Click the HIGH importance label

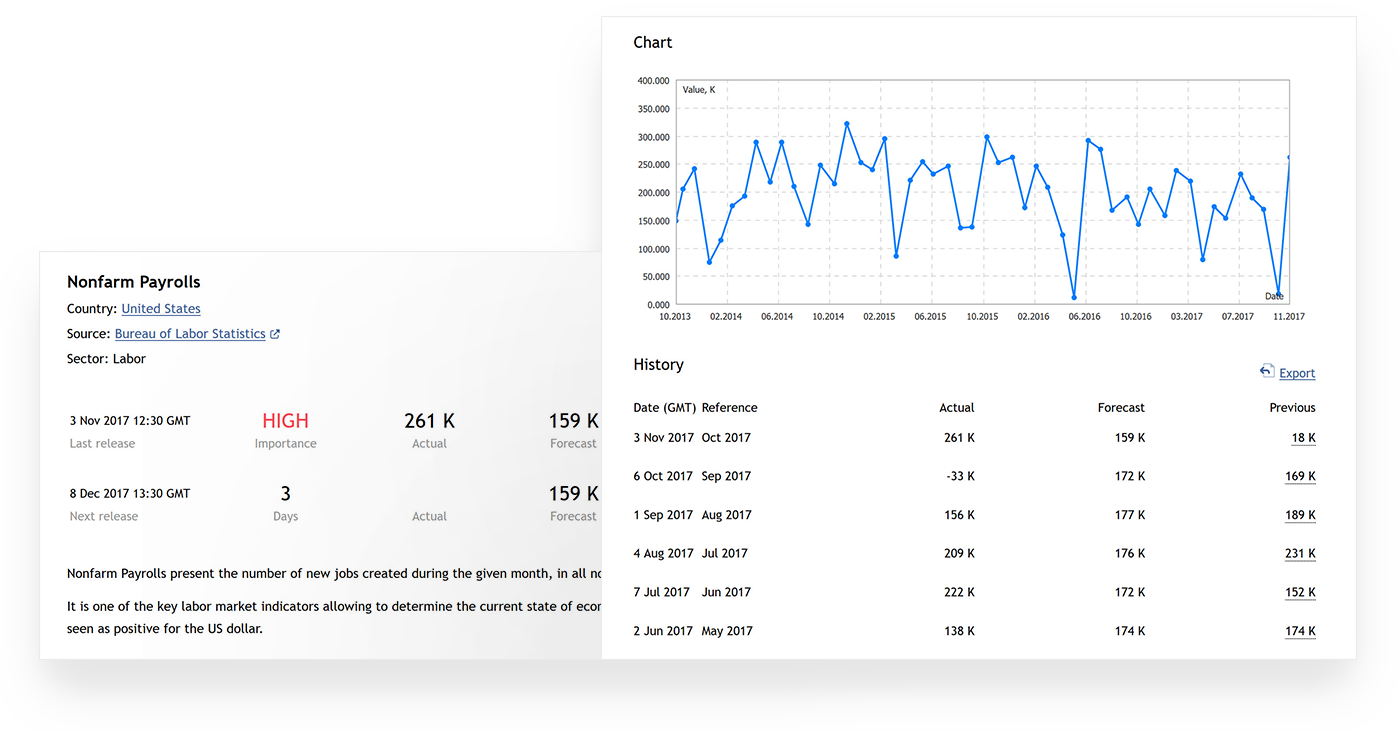(285, 420)
